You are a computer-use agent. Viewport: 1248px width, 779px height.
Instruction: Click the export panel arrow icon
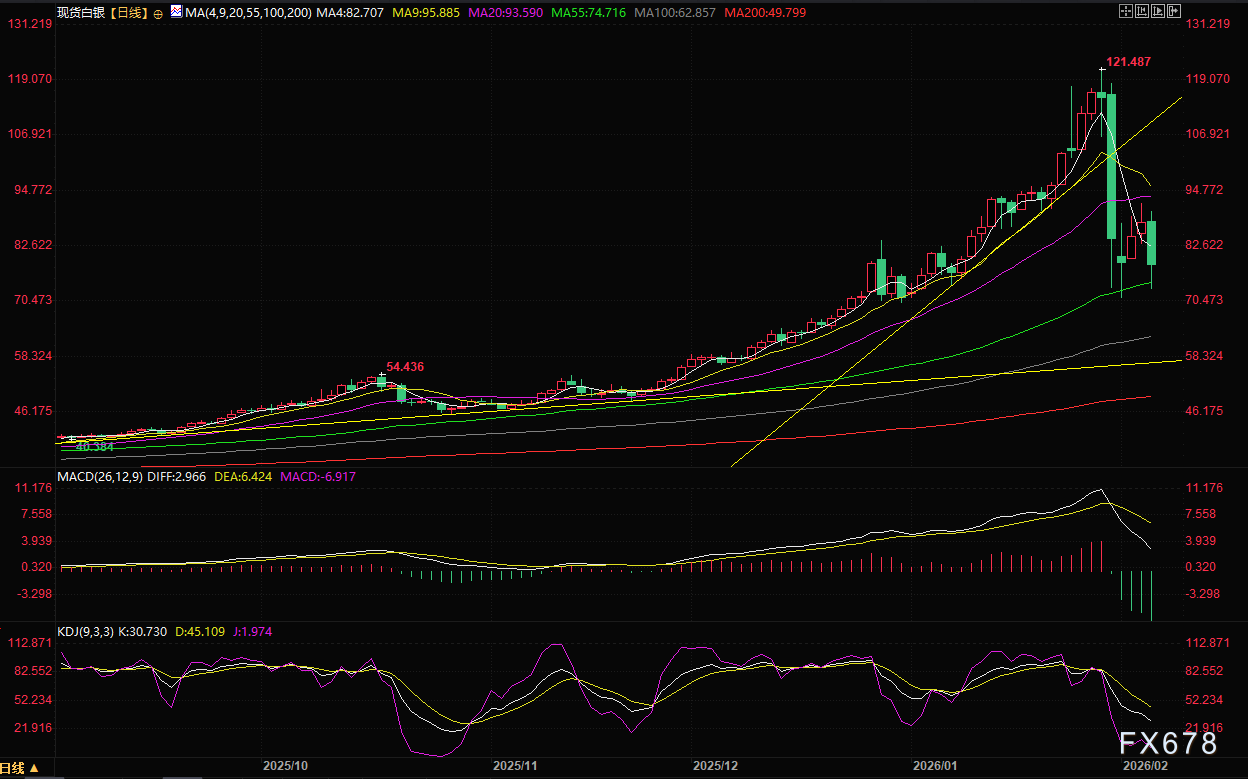point(1175,11)
